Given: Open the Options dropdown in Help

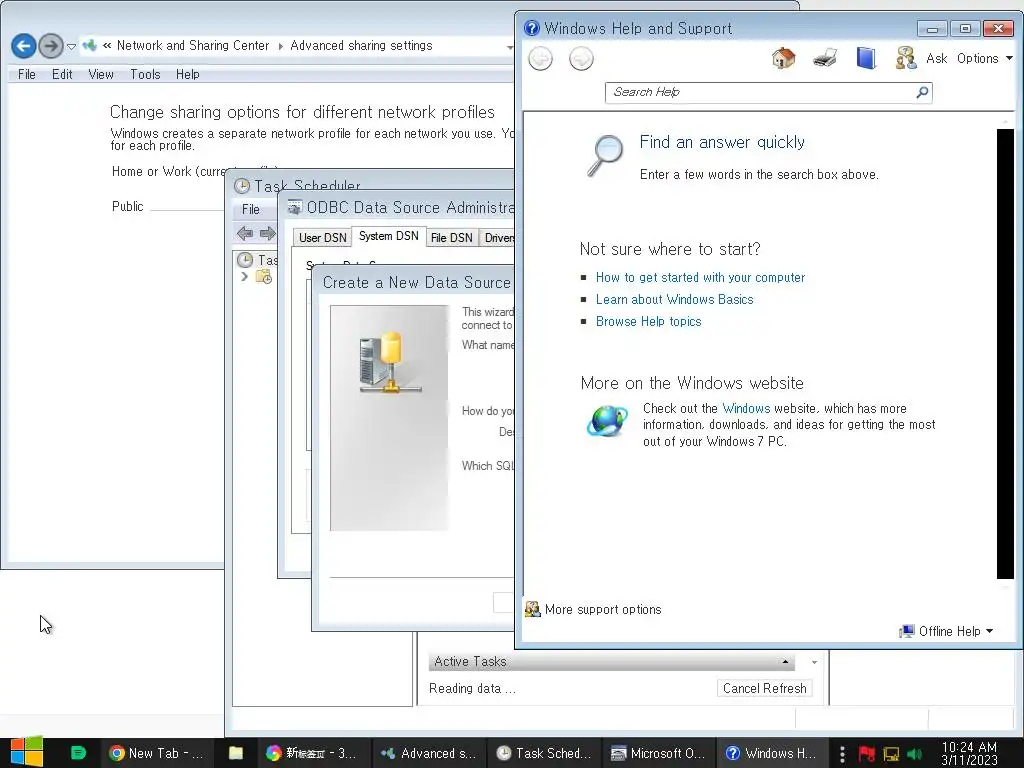Looking at the screenshot, I should point(984,58).
